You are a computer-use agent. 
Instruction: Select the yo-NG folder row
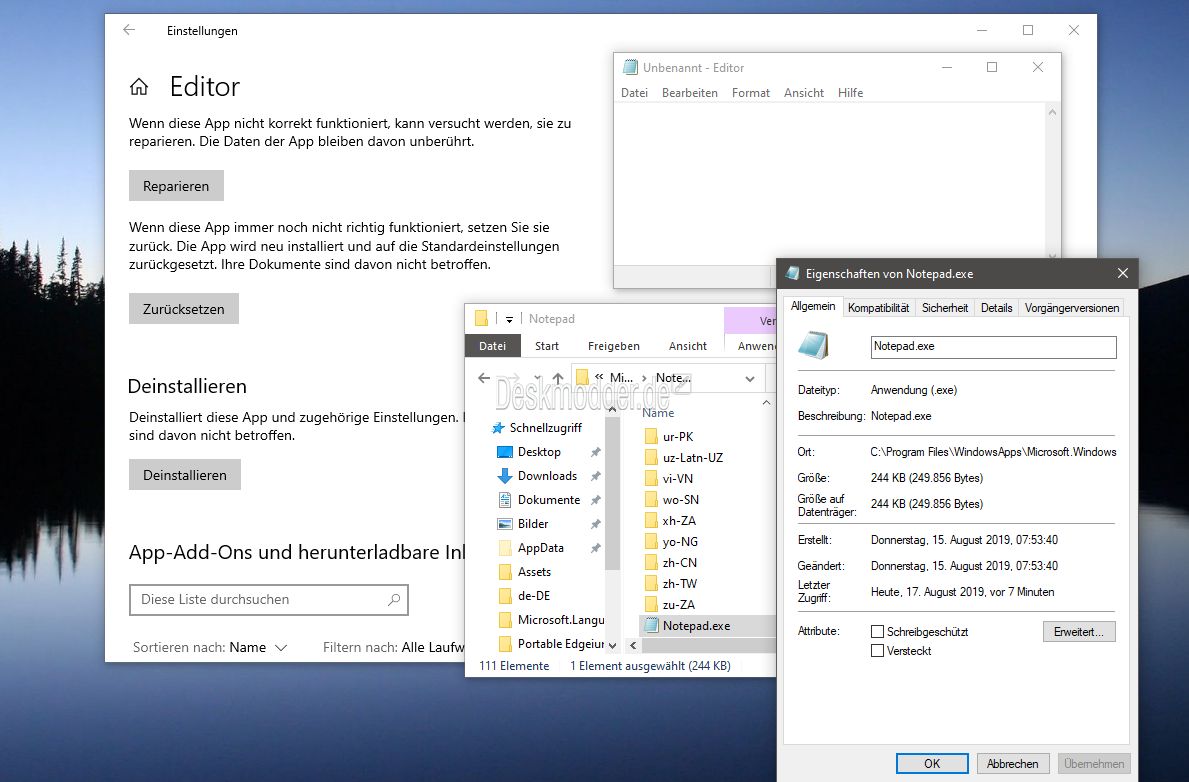coord(708,542)
